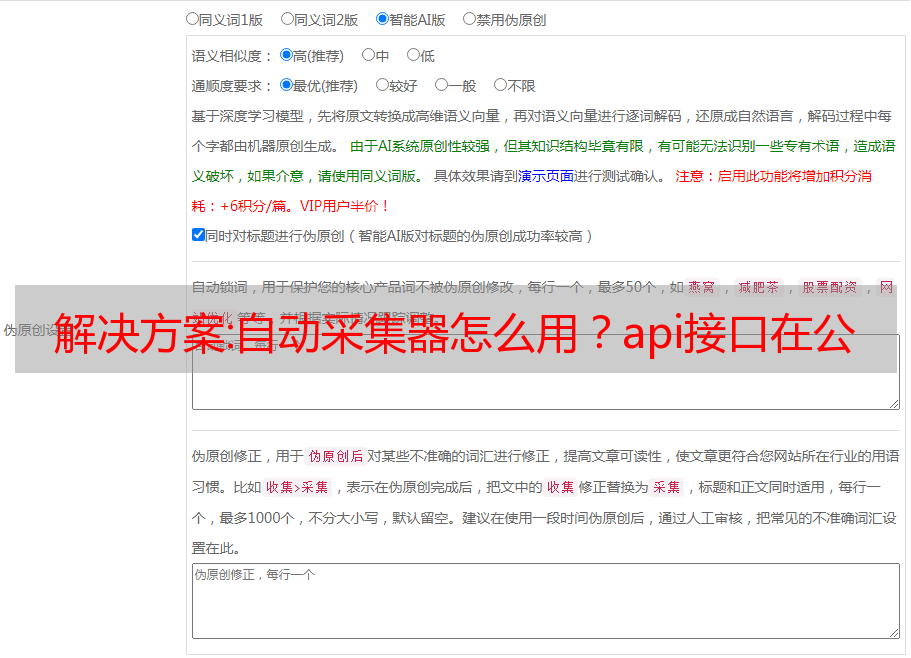Set 通顺度要求 to 不限
Image resolution: width=911 pixels, height=658 pixels.
[x=500, y=85]
